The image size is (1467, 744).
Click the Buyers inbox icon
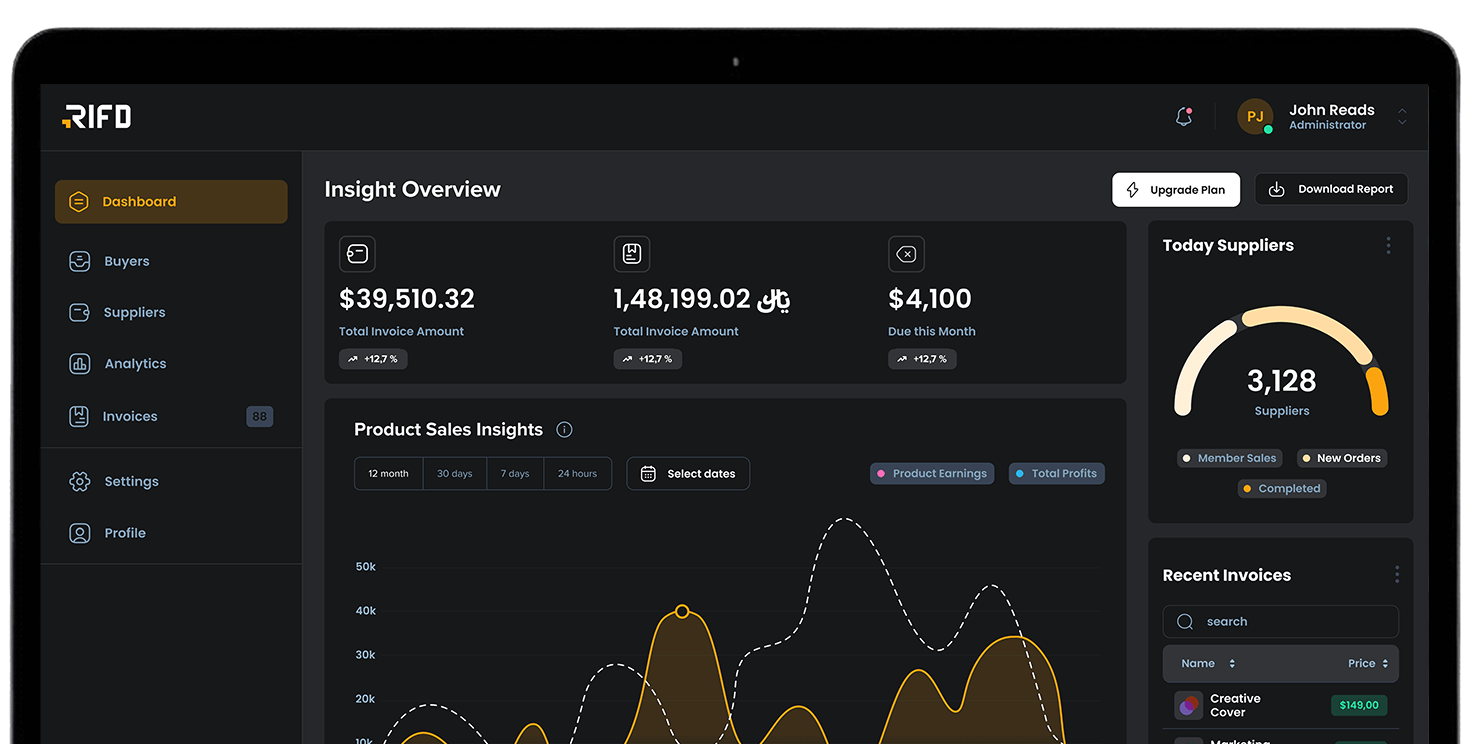pyautogui.click(x=79, y=261)
